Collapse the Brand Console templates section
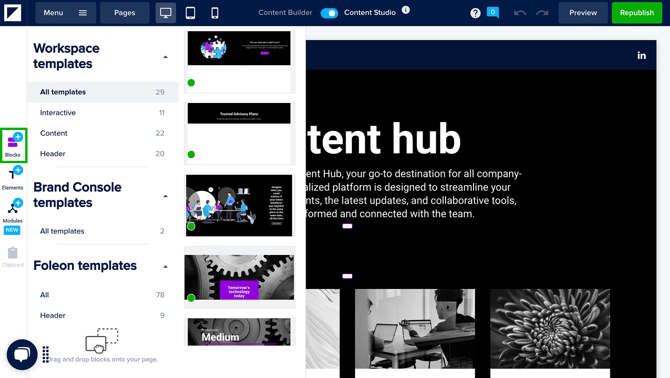 [165, 196]
